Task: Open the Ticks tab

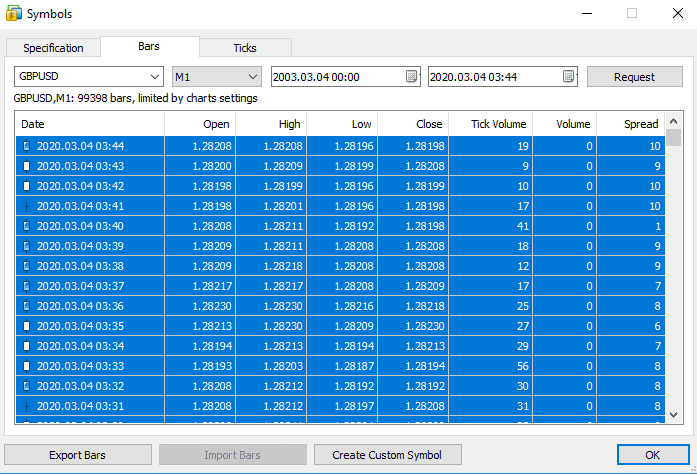Action: 245,48
